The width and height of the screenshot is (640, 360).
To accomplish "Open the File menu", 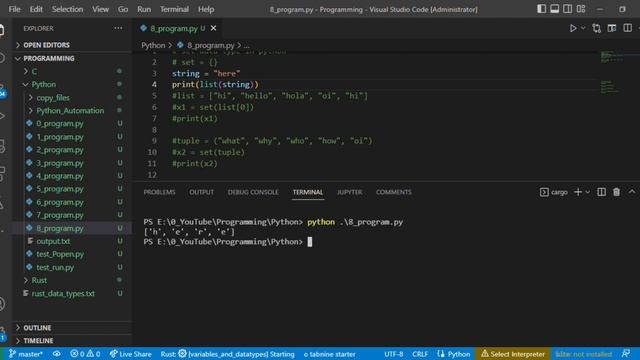I will 14,9.
